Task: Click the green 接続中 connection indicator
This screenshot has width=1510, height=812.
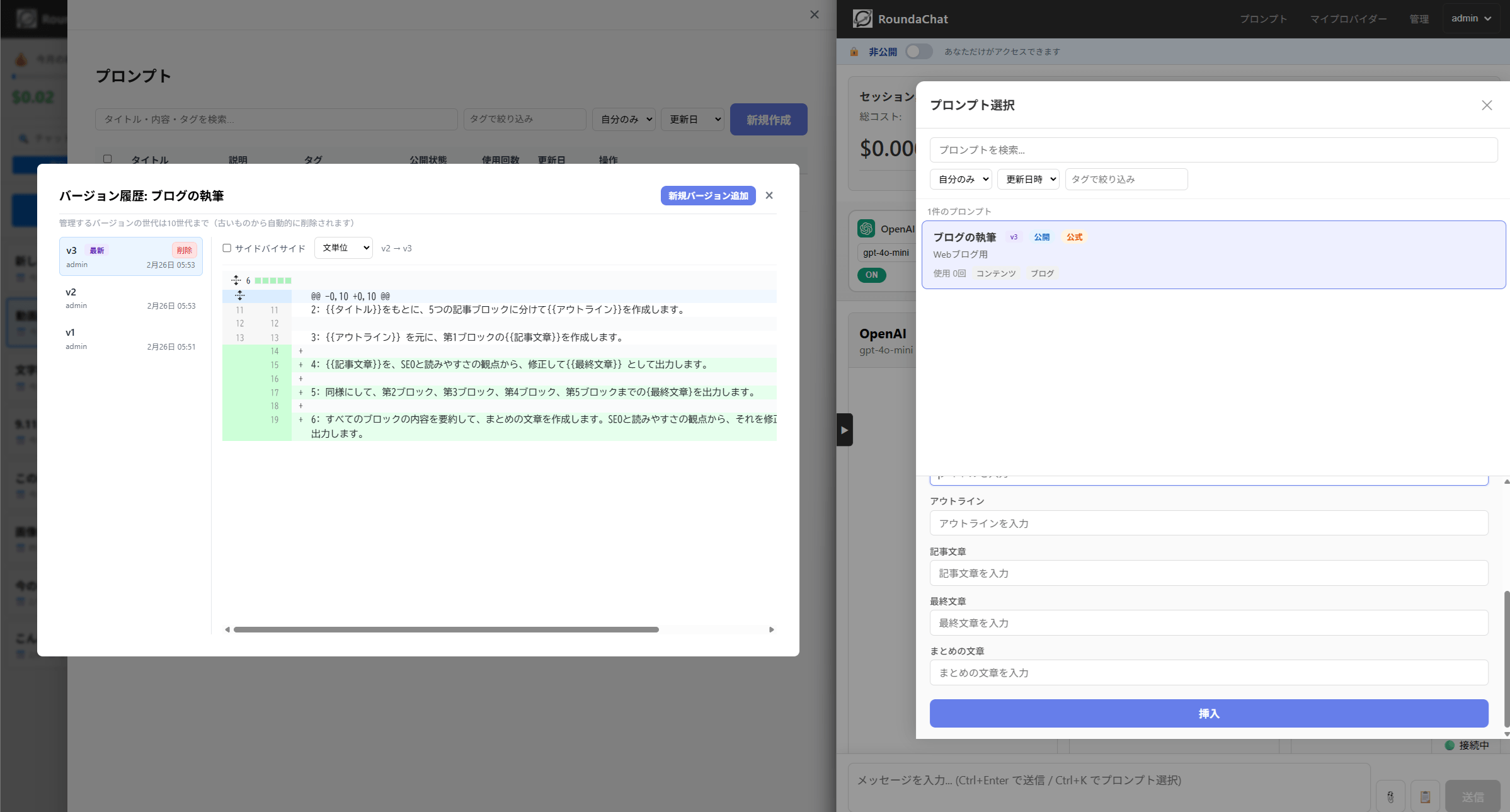Action: tap(1450, 745)
